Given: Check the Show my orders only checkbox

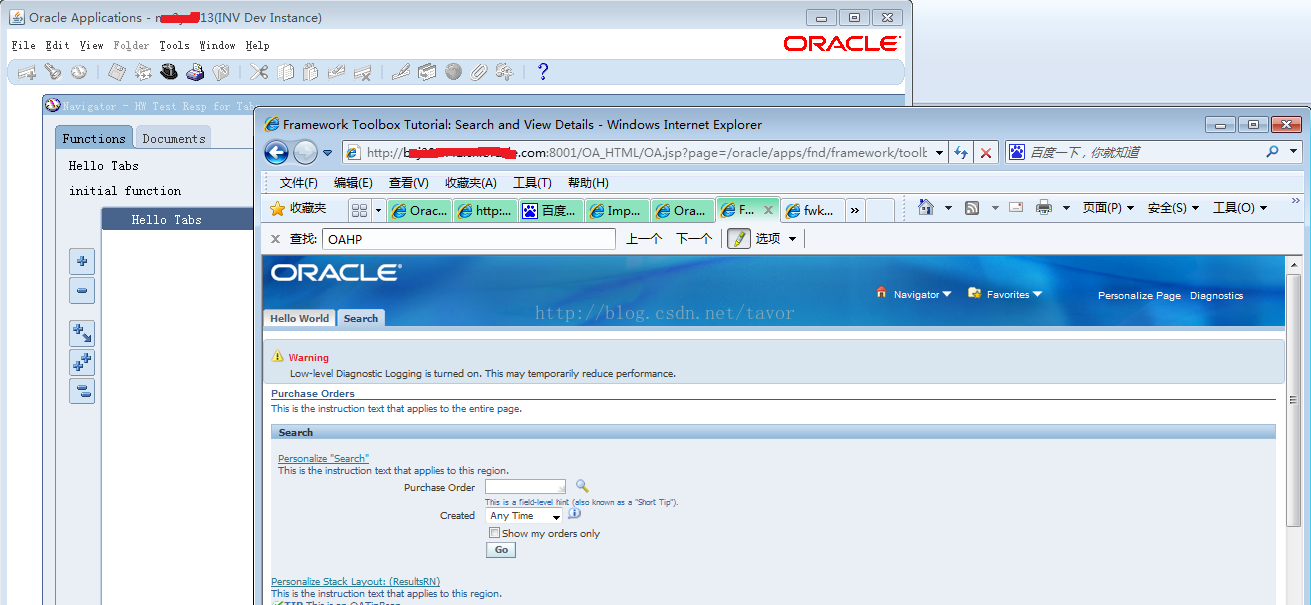Looking at the screenshot, I should pyautogui.click(x=494, y=533).
